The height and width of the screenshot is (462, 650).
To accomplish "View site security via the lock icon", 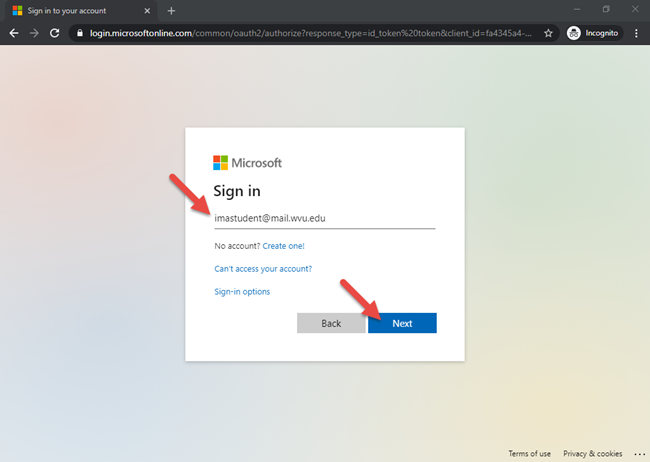I will click(x=80, y=33).
